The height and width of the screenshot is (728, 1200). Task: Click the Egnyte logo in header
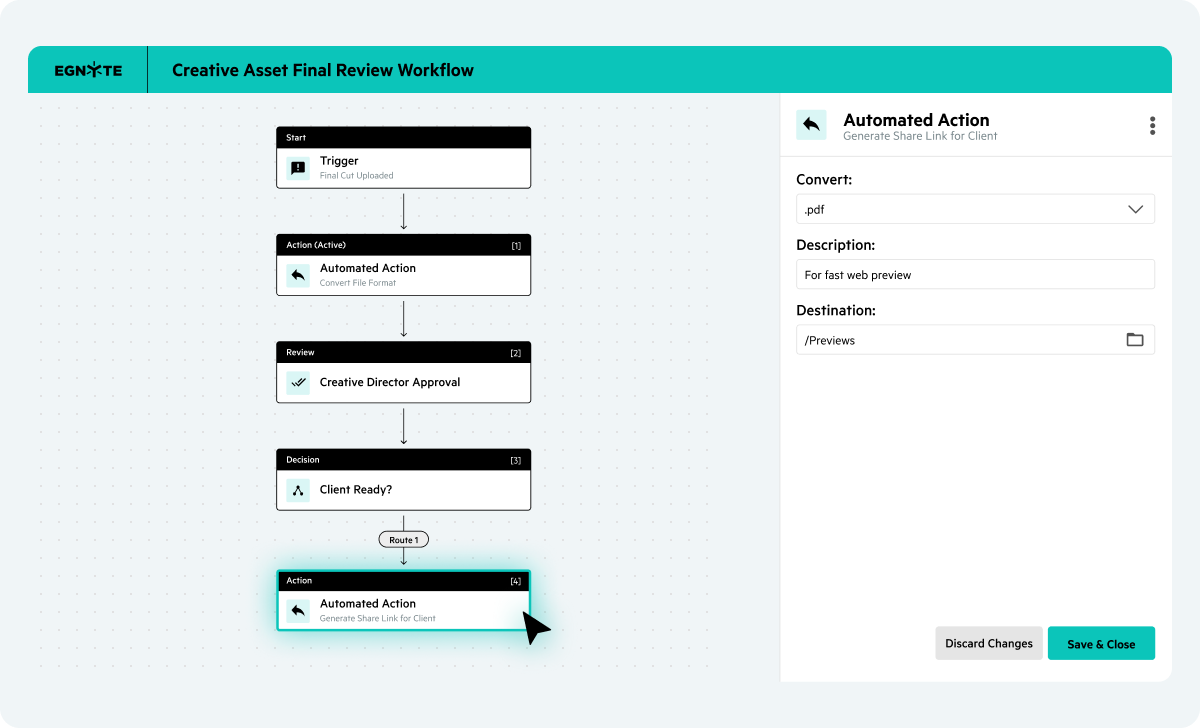[88, 70]
